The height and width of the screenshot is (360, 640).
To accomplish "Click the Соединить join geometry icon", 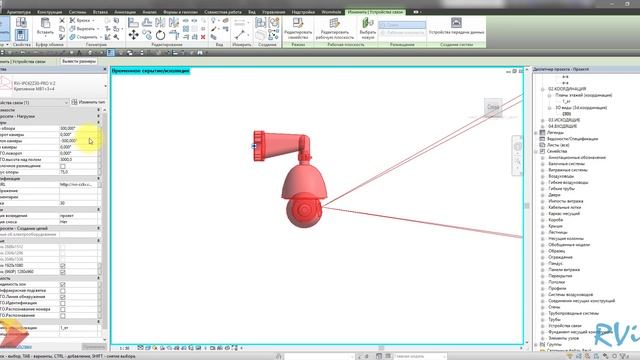I will click(72, 37).
